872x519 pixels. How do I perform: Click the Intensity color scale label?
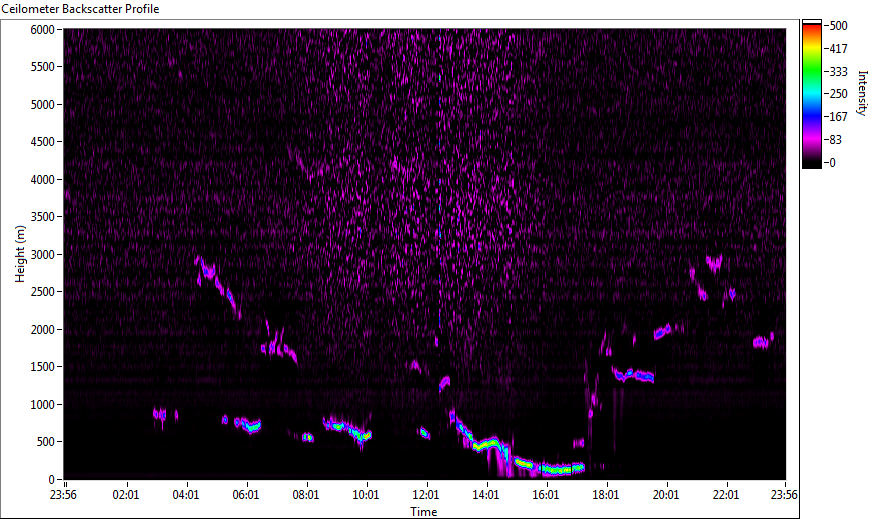[x=863, y=93]
